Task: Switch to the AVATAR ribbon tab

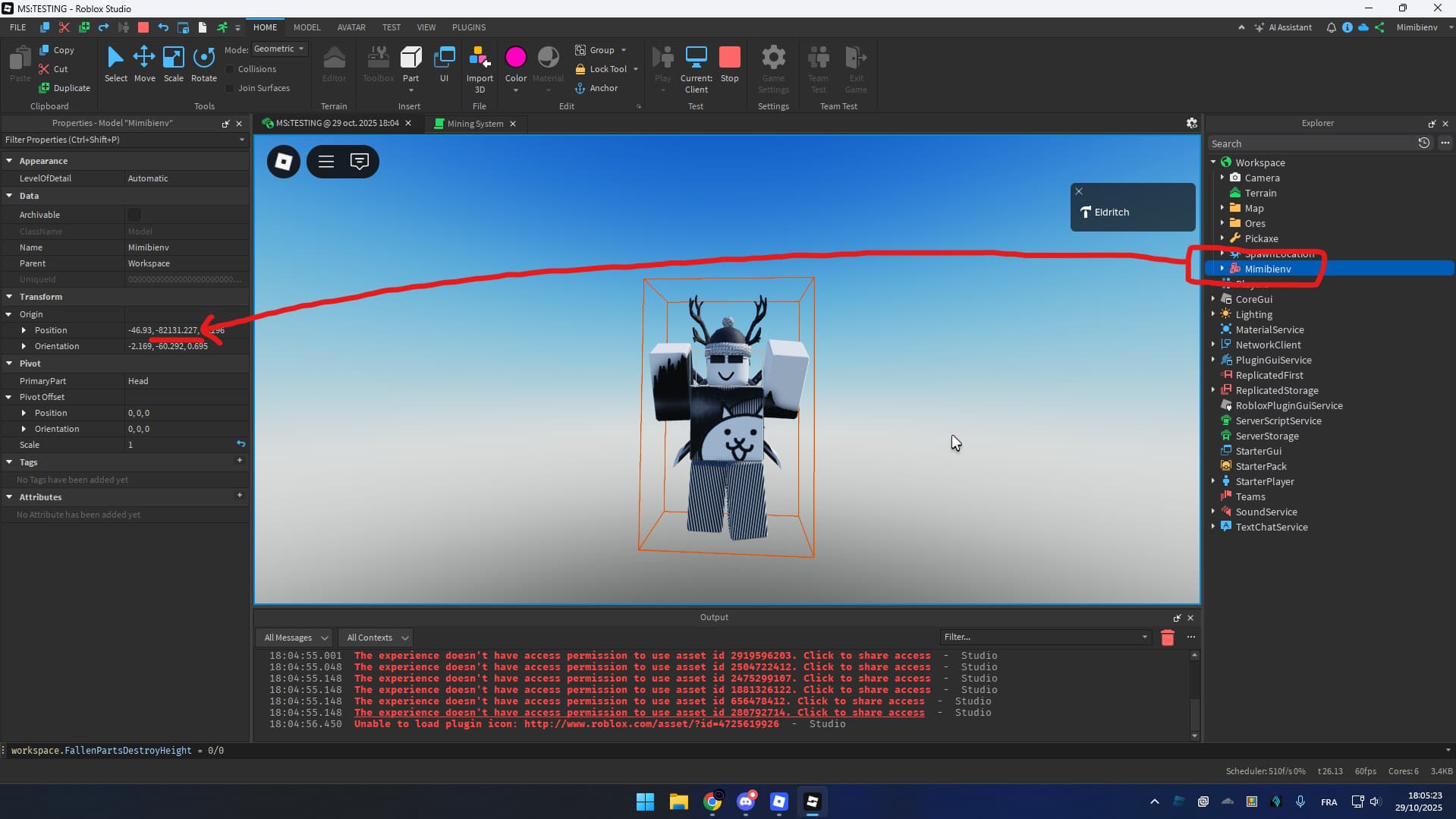Action: coord(351,27)
